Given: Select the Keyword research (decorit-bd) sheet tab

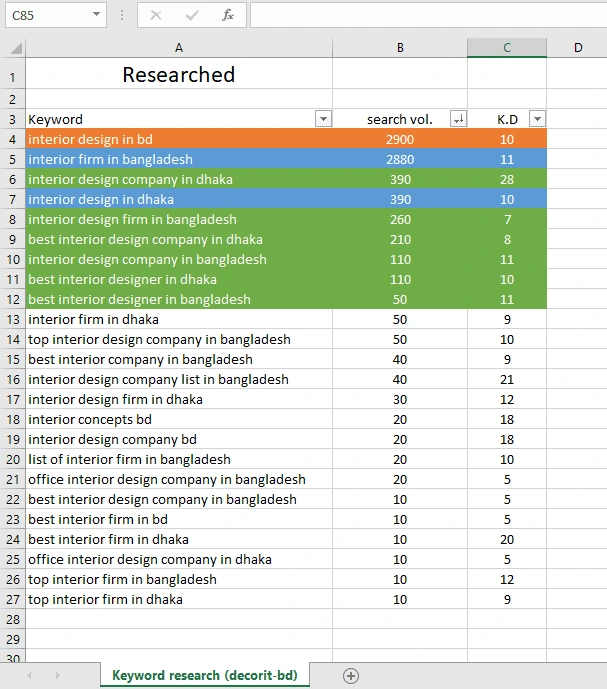Looking at the screenshot, I should (205, 675).
